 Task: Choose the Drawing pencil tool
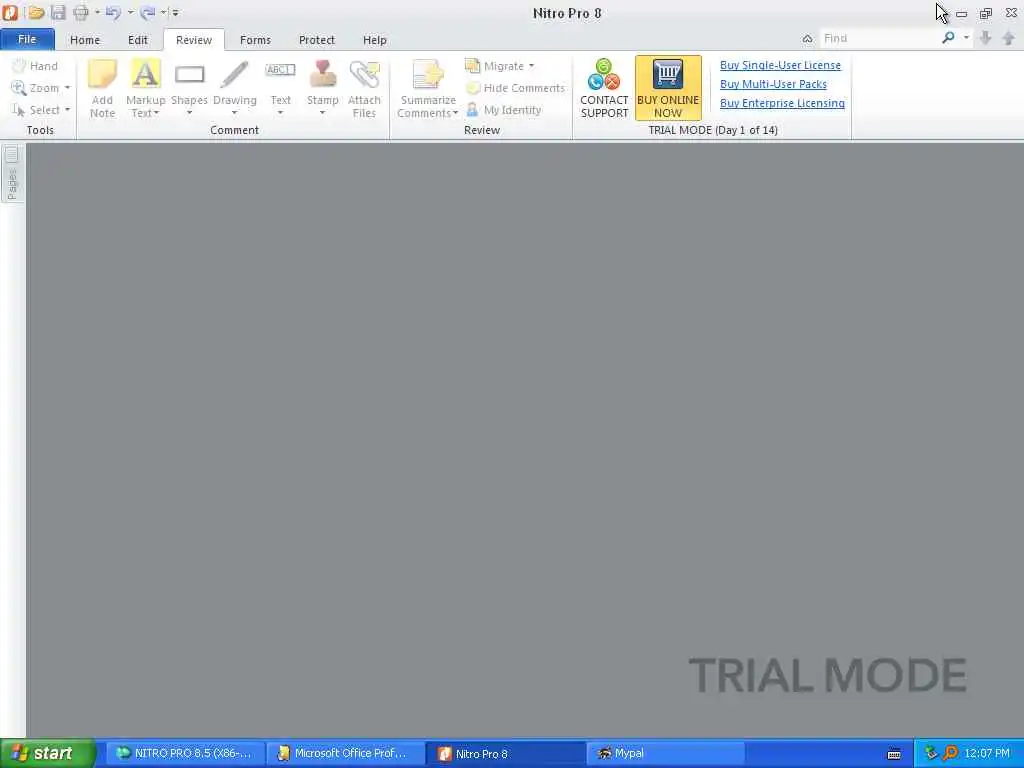click(x=234, y=75)
